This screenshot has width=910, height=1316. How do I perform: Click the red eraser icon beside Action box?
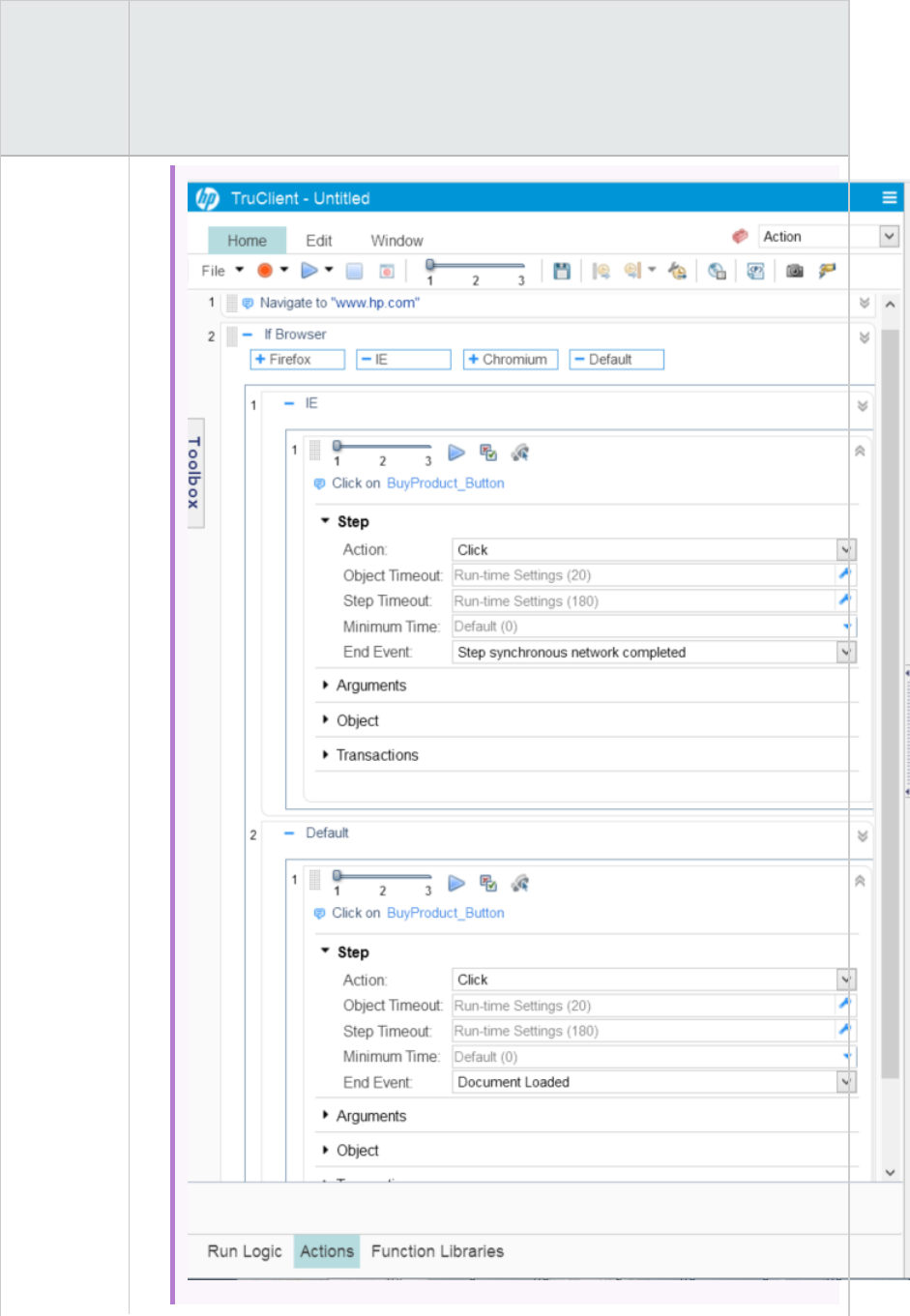[x=740, y=236]
